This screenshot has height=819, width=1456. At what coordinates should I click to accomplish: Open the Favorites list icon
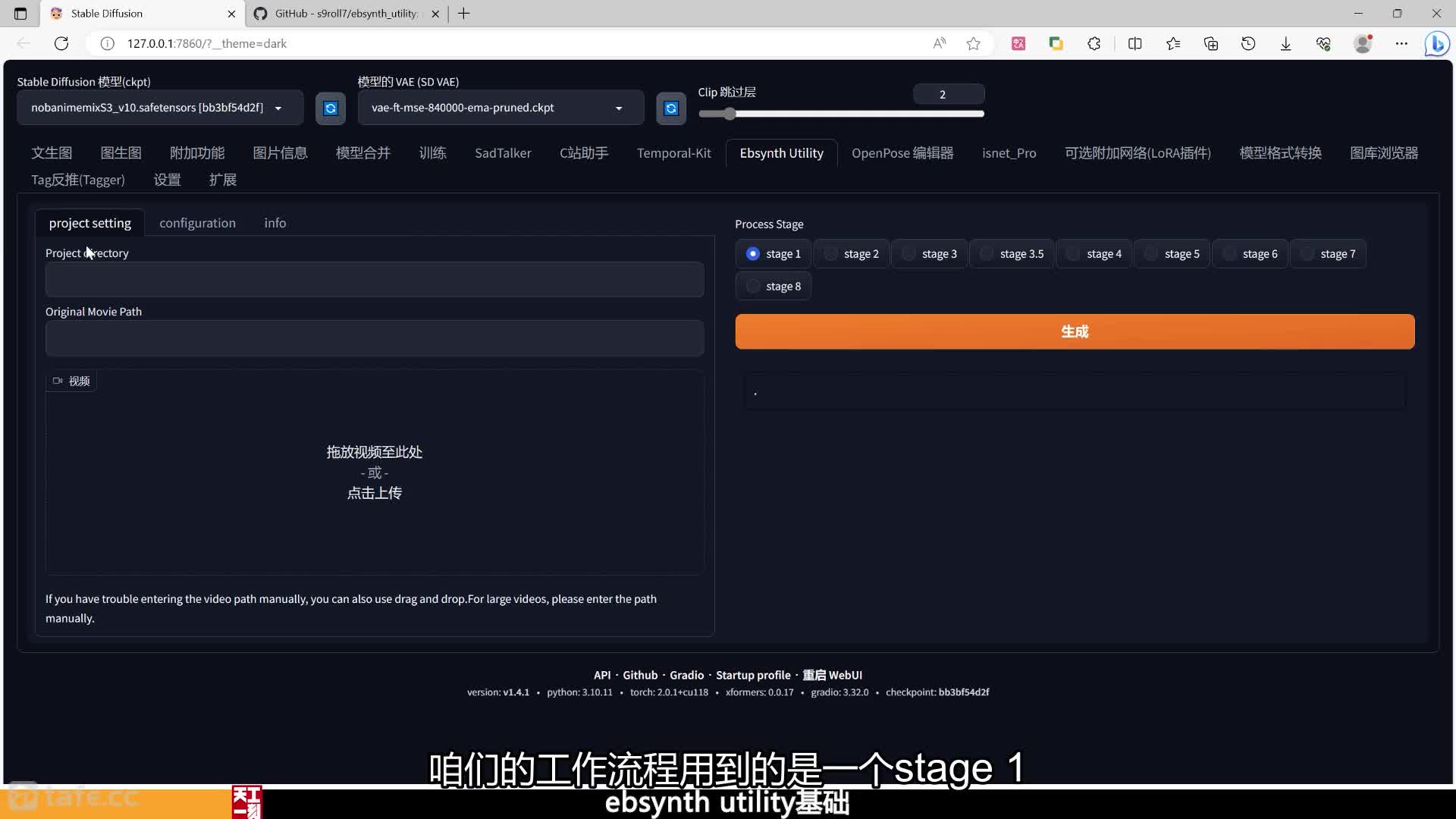[x=1173, y=43]
